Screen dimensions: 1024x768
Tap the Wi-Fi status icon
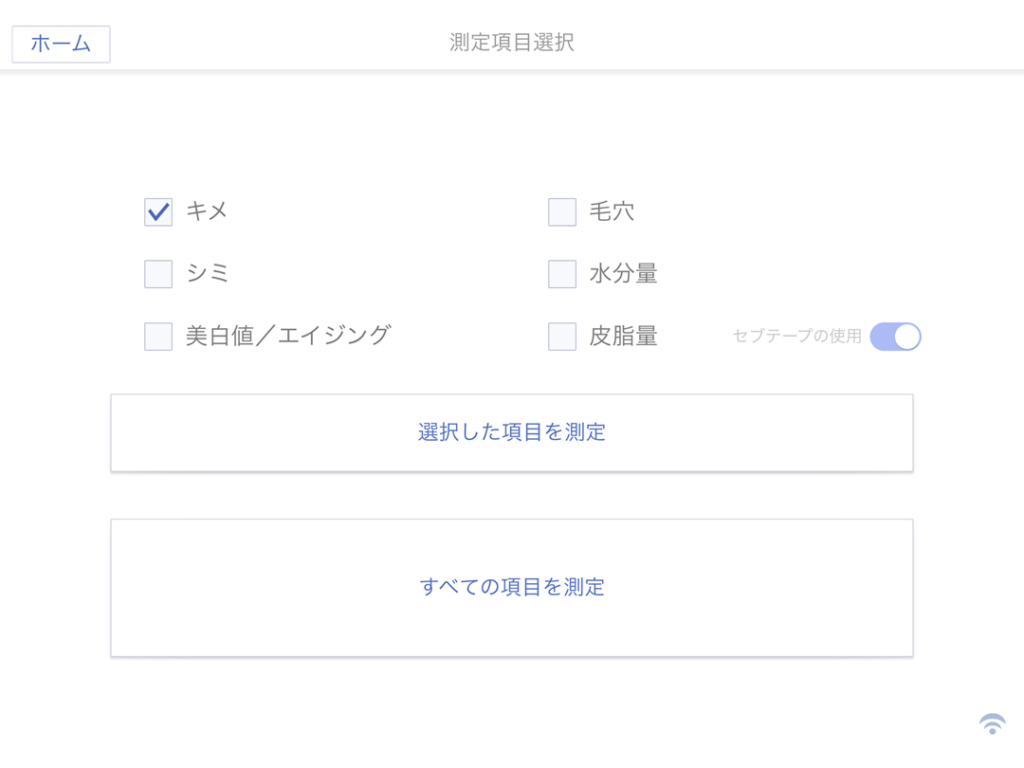(x=992, y=724)
